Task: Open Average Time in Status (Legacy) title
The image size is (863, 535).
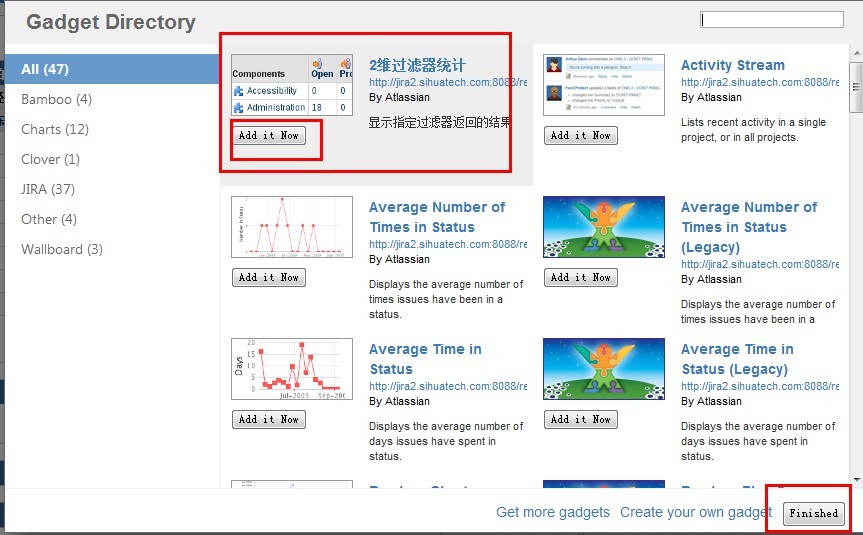Action: pyautogui.click(x=737, y=359)
